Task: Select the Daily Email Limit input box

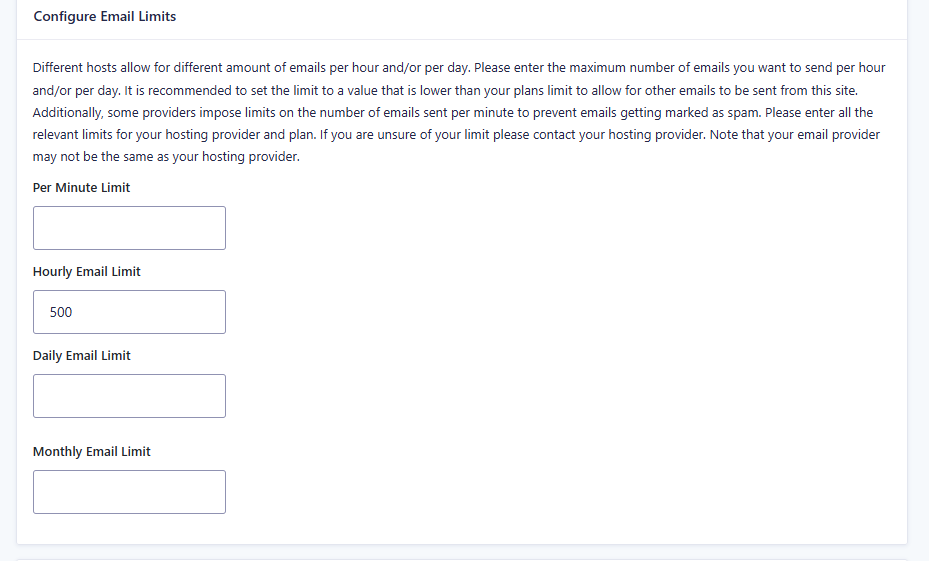Action: click(x=129, y=396)
